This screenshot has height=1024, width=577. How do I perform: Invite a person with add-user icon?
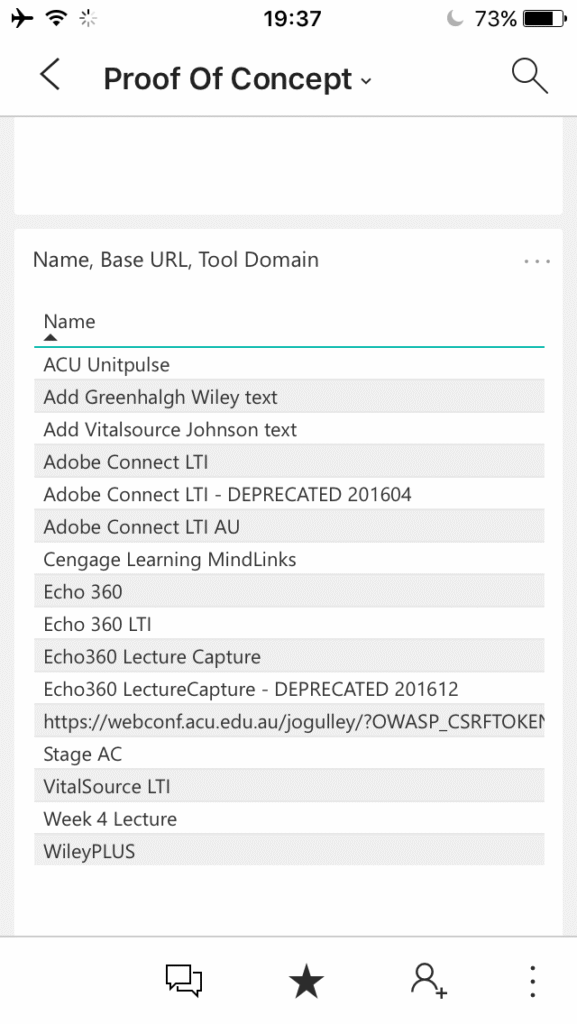pos(429,981)
